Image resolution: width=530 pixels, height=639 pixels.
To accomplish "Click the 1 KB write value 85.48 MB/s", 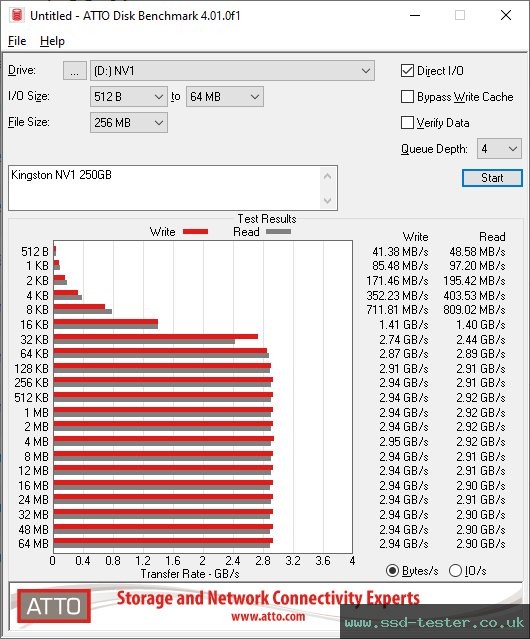I will coord(400,266).
